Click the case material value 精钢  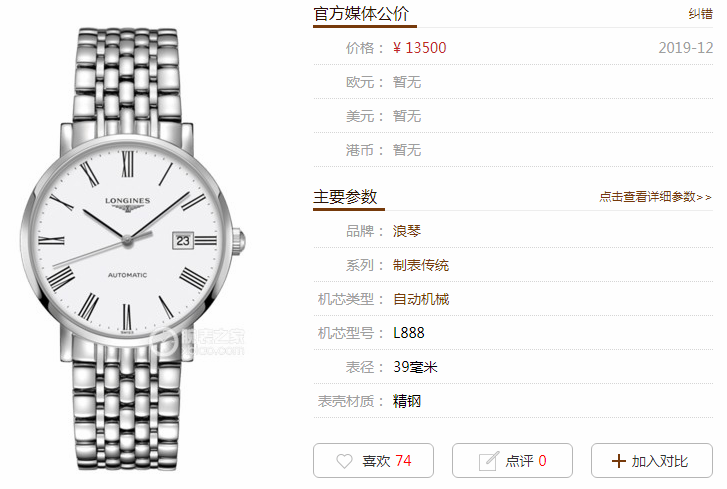[x=407, y=401]
